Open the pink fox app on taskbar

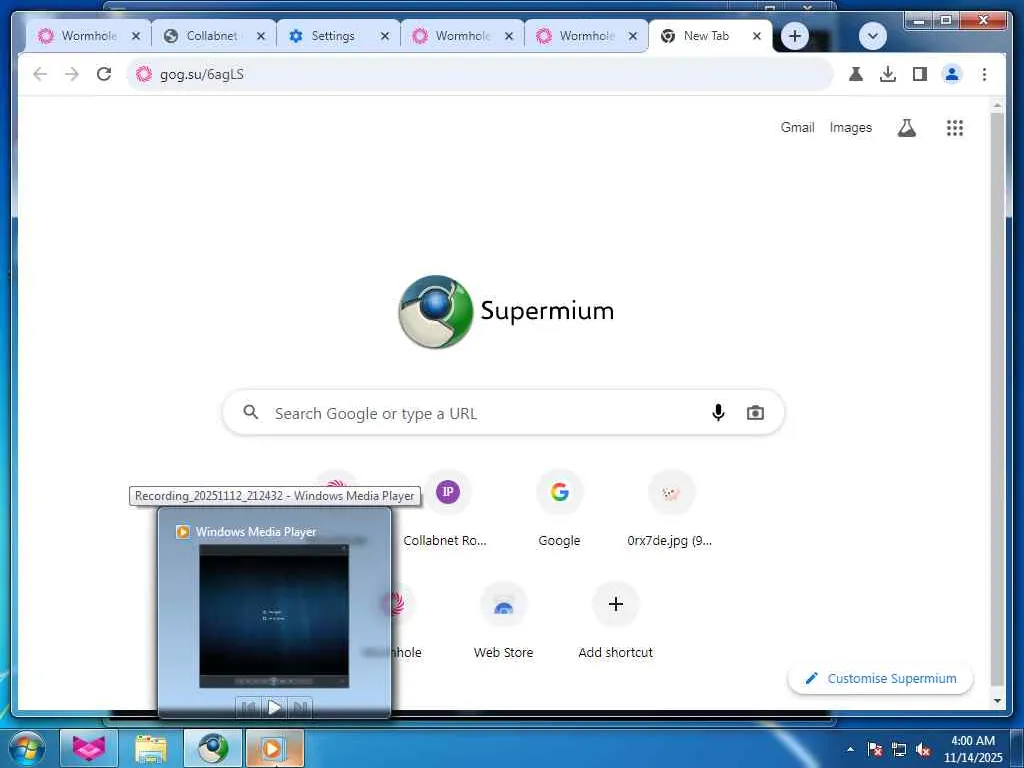point(89,748)
